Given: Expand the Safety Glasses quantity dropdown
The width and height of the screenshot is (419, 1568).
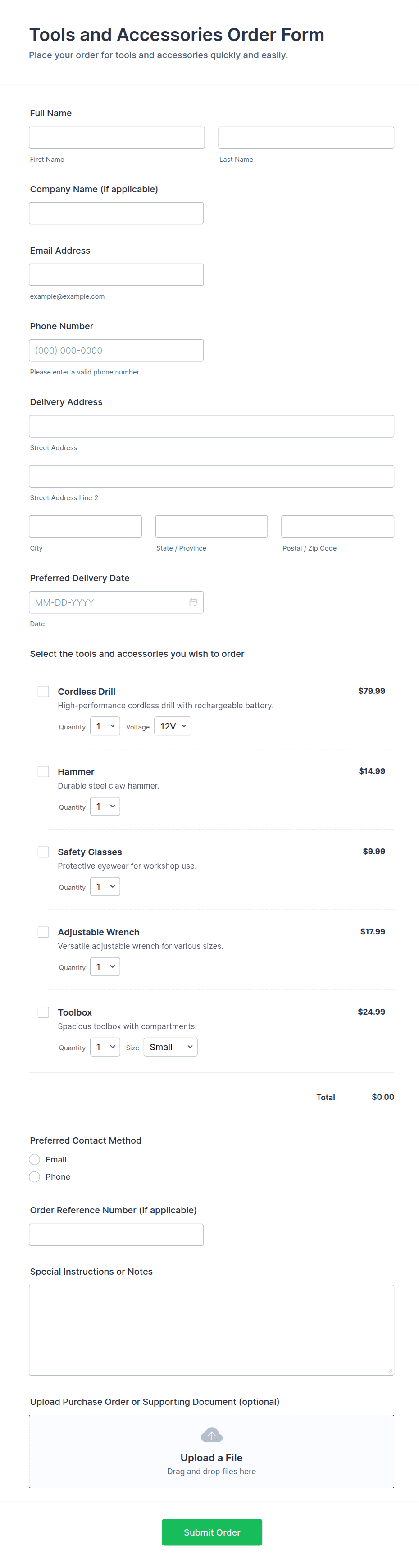Looking at the screenshot, I should [x=105, y=887].
